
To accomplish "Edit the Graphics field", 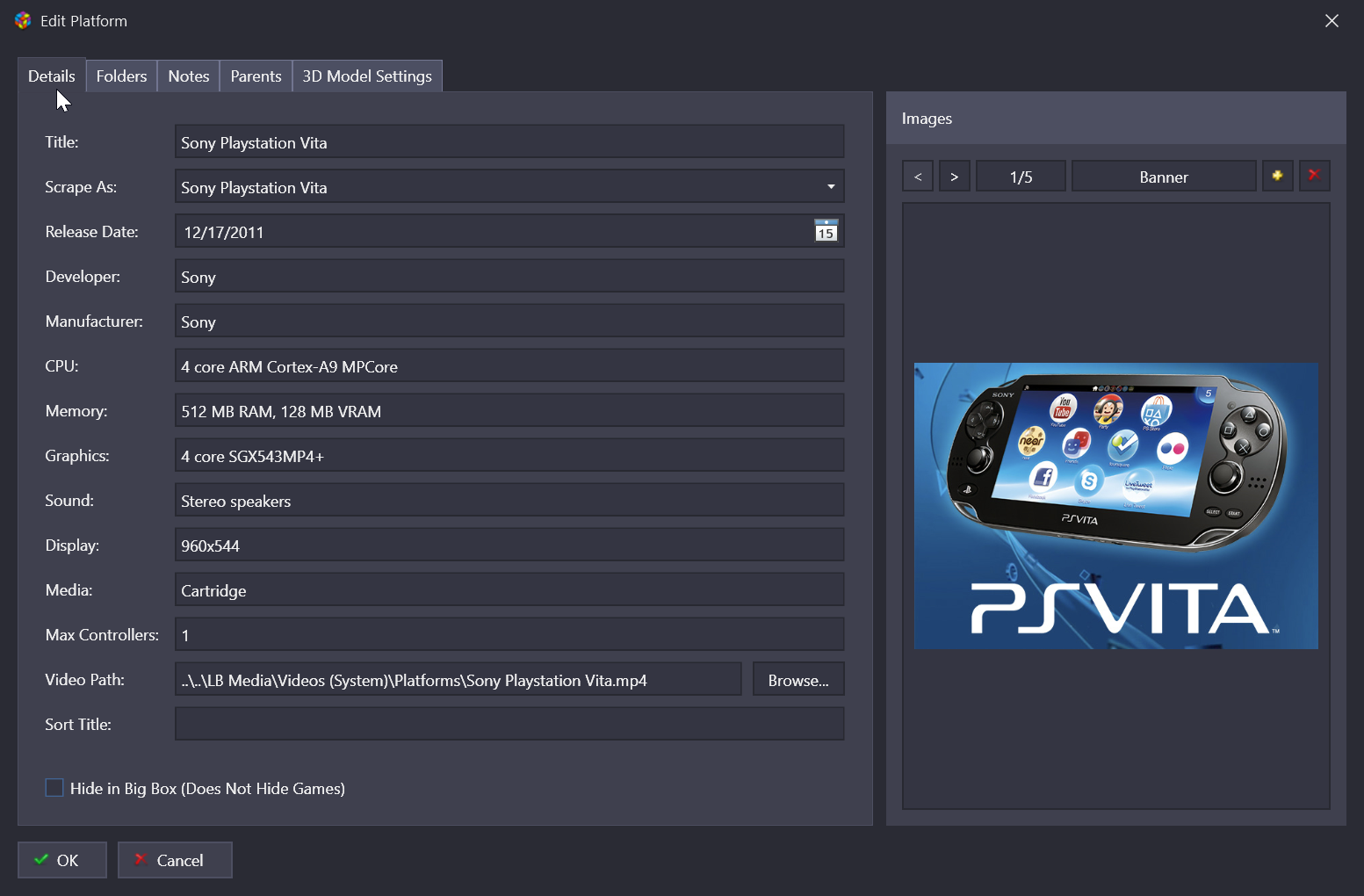I will click(x=509, y=455).
